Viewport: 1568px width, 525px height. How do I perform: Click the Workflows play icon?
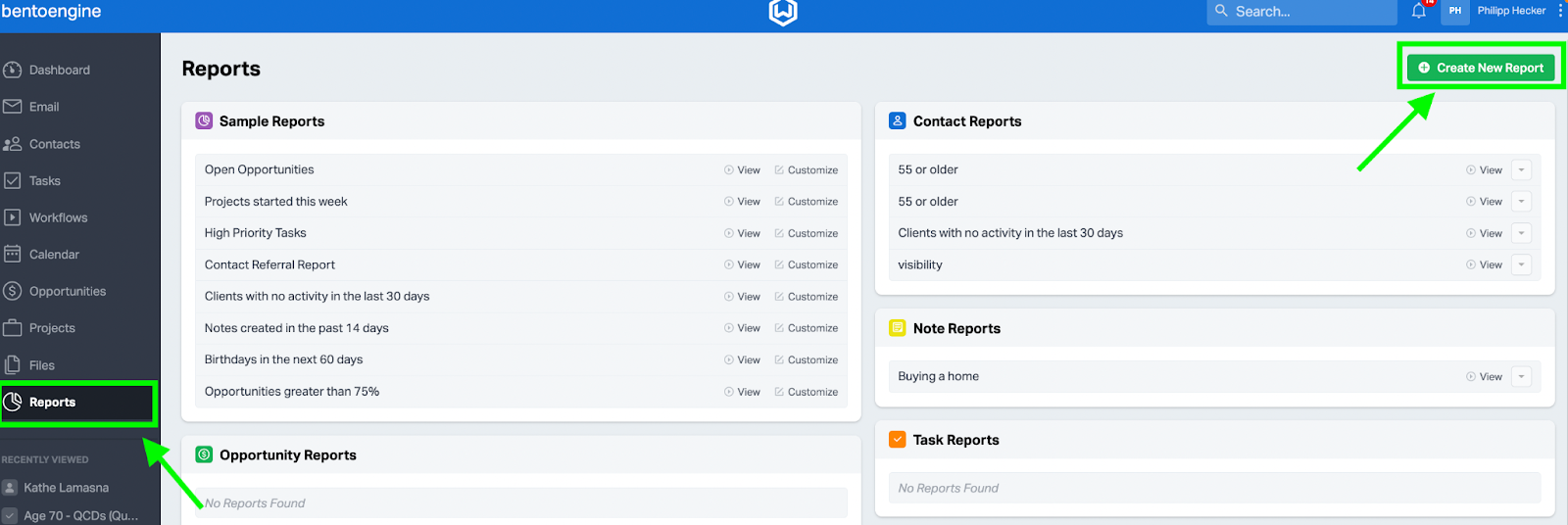(13, 217)
